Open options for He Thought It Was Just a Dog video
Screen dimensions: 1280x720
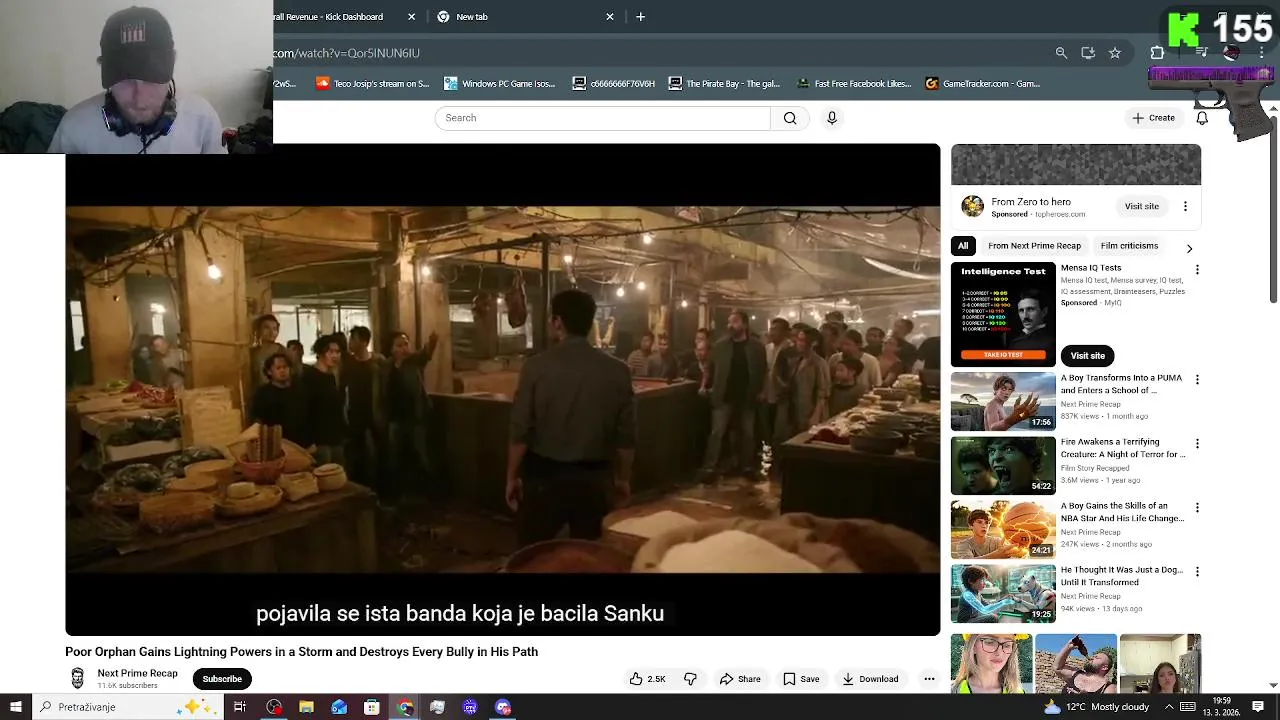pyautogui.click(x=1196, y=572)
